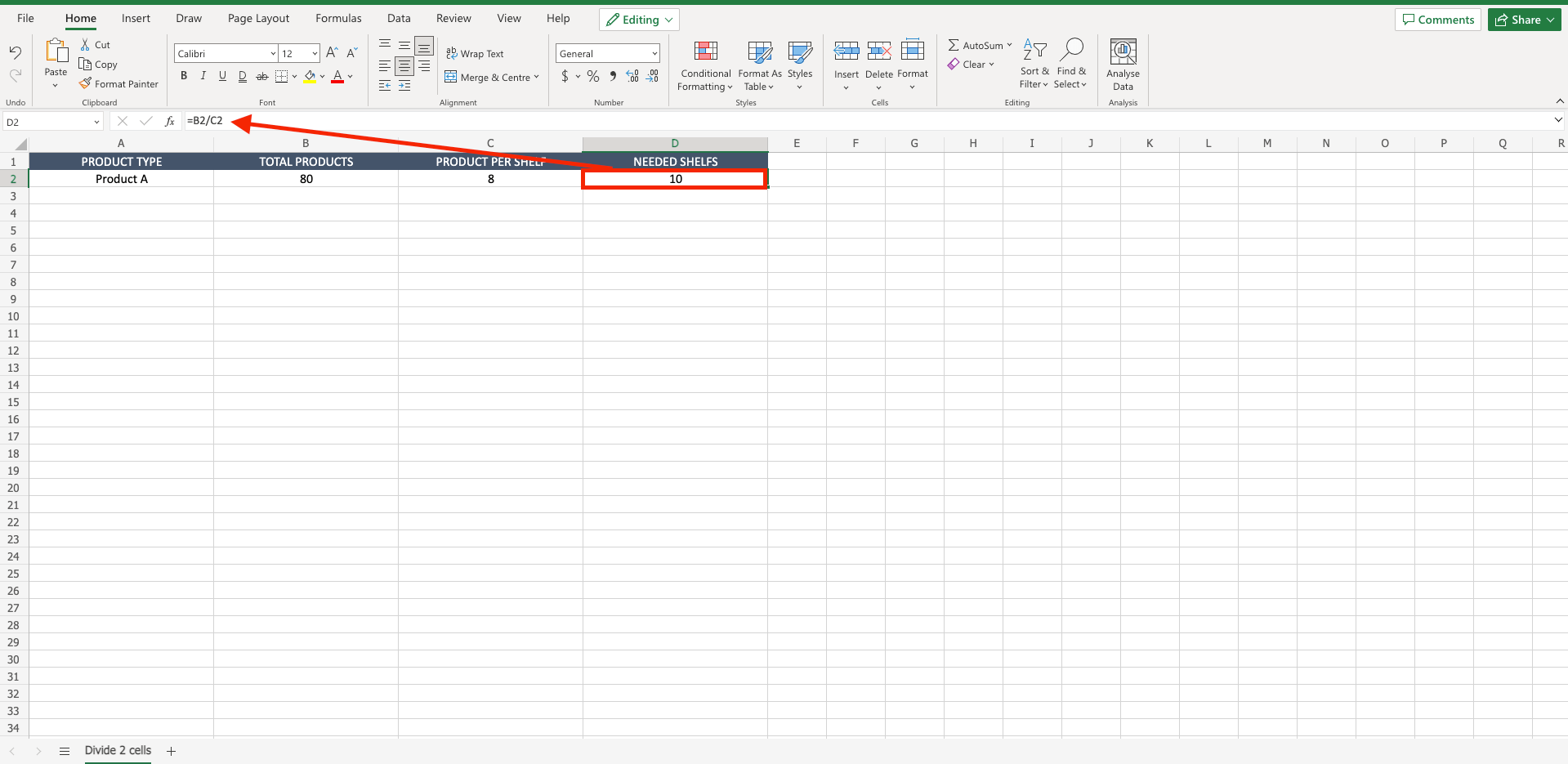The height and width of the screenshot is (764, 1568).
Task: Click the Wrap Text icon
Action: pos(453,53)
